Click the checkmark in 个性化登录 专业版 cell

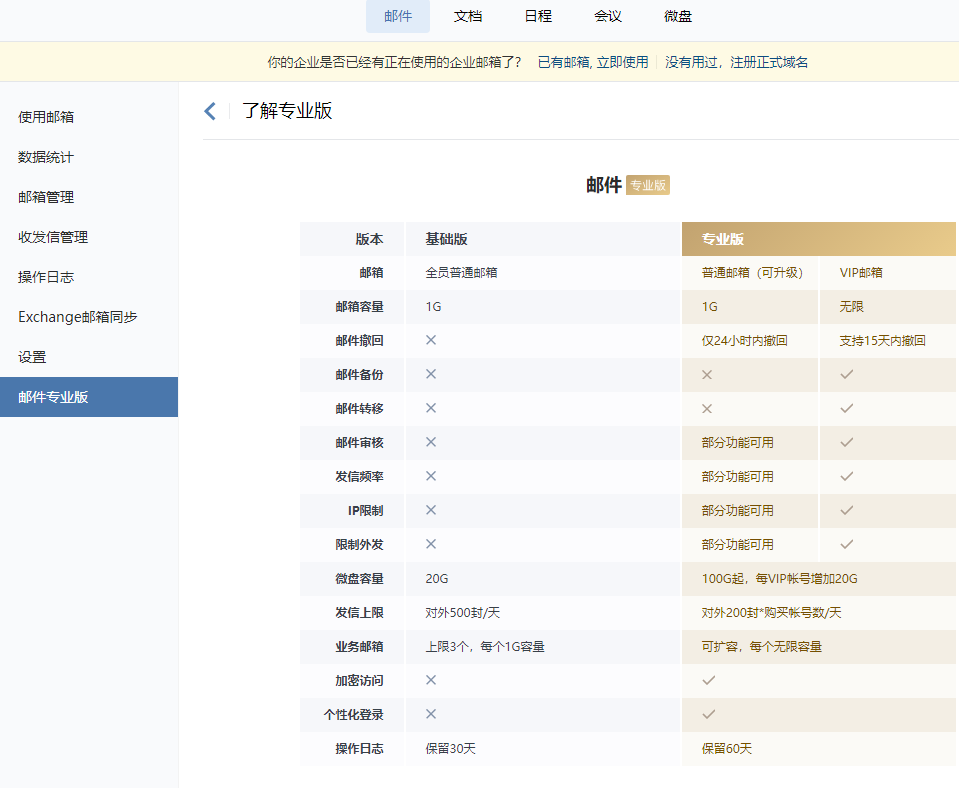[708, 714]
